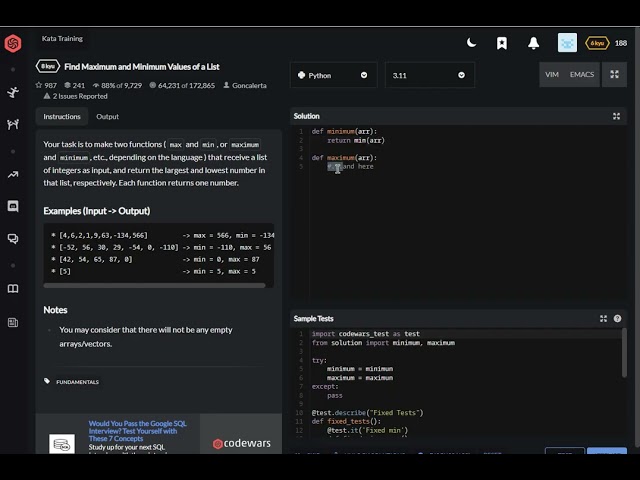Image resolution: width=640 pixels, height=480 pixels.
Task: Expand the Sample Tests panel
Action: pyautogui.click(x=603, y=319)
